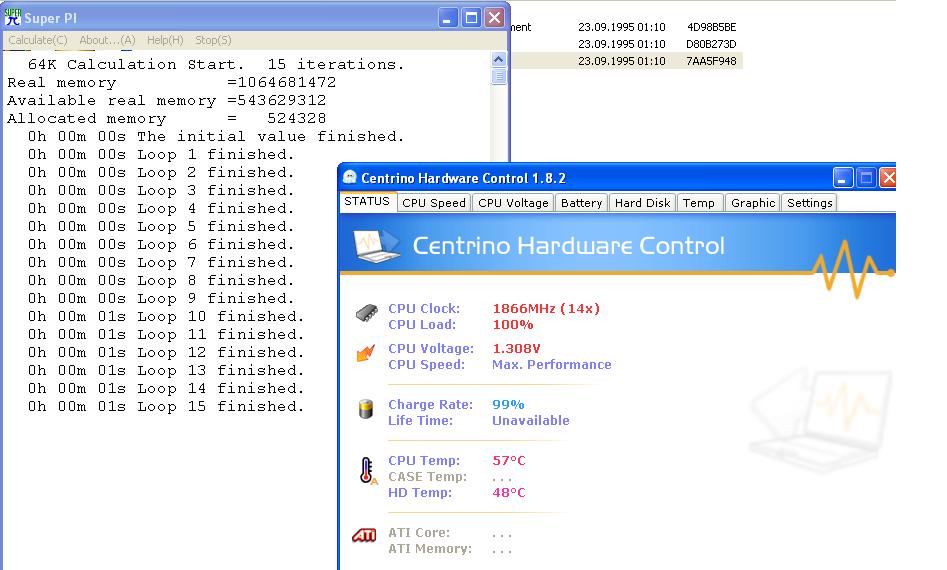Click the CASE Temp label
Screen dimensions: 947x570
click(428, 477)
